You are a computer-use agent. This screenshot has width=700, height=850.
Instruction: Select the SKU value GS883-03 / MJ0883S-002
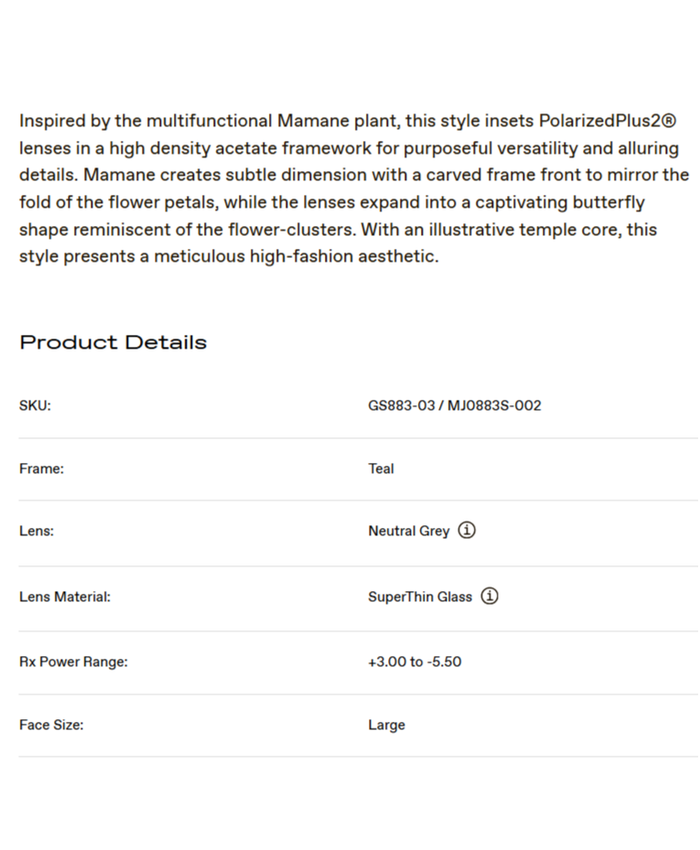[454, 406]
